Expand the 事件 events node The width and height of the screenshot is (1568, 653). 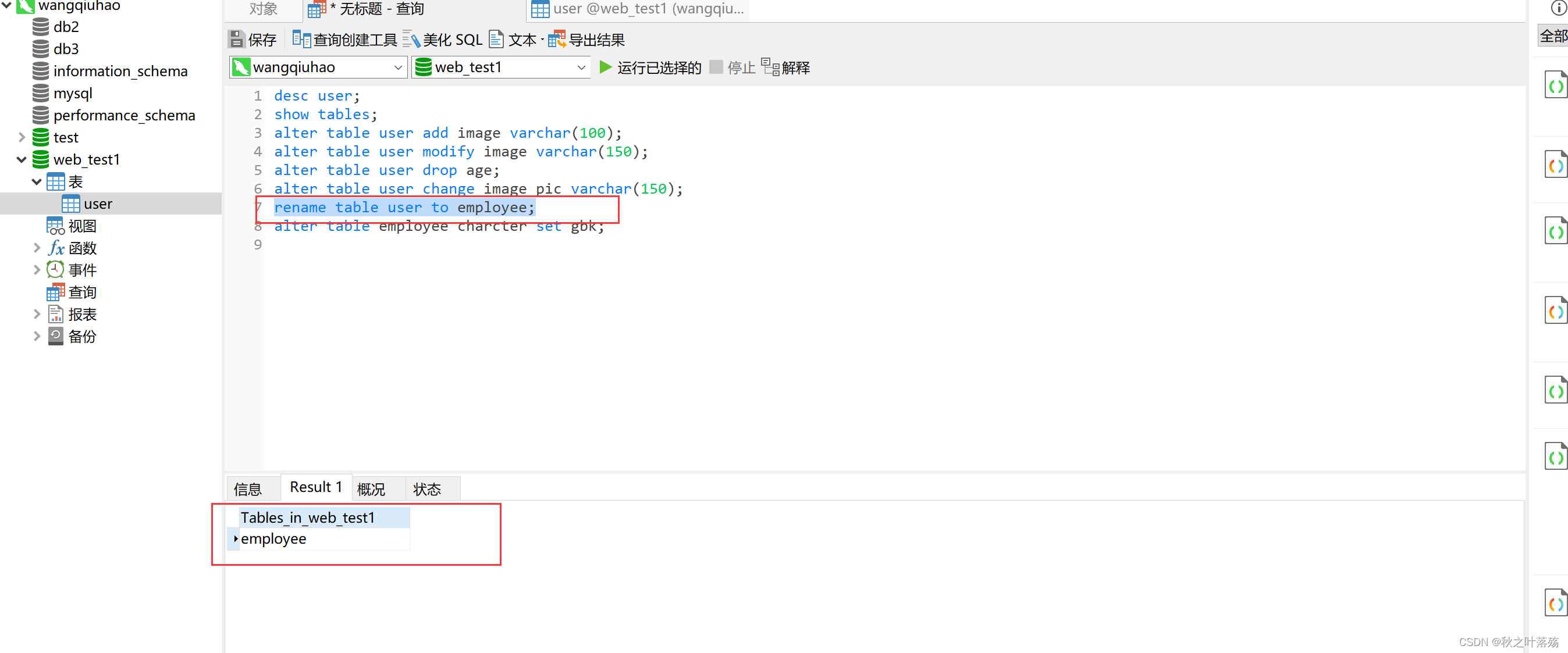click(x=37, y=270)
